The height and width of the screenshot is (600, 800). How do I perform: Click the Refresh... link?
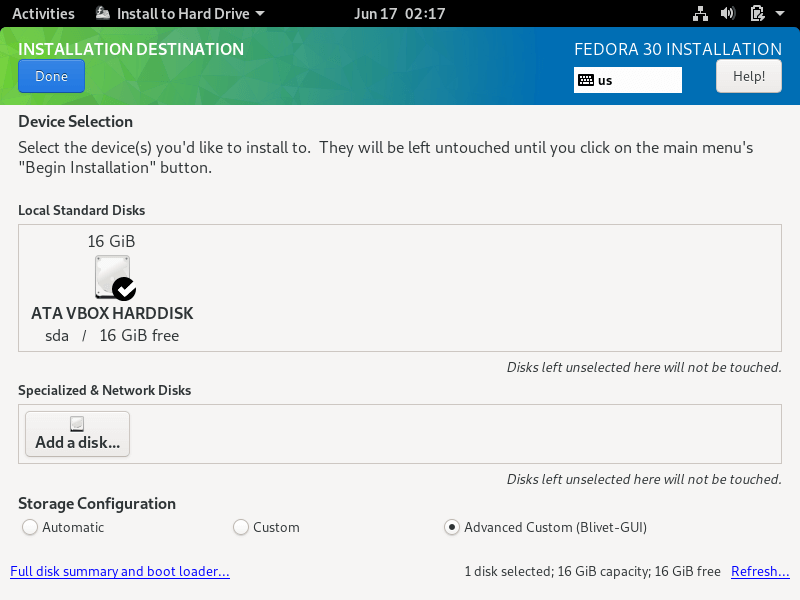tap(760, 571)
